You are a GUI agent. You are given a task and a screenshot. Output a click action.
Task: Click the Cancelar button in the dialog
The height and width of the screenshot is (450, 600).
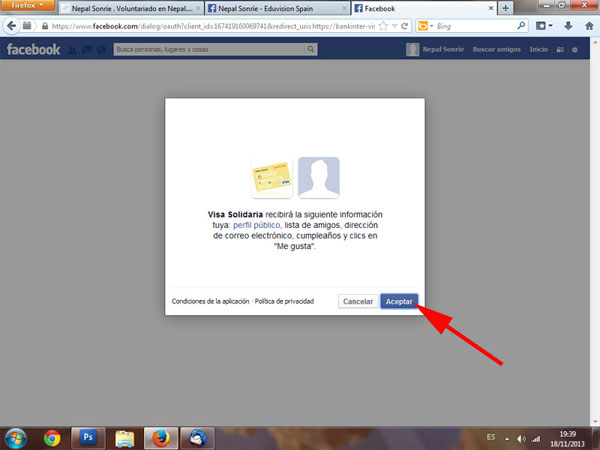358,302
